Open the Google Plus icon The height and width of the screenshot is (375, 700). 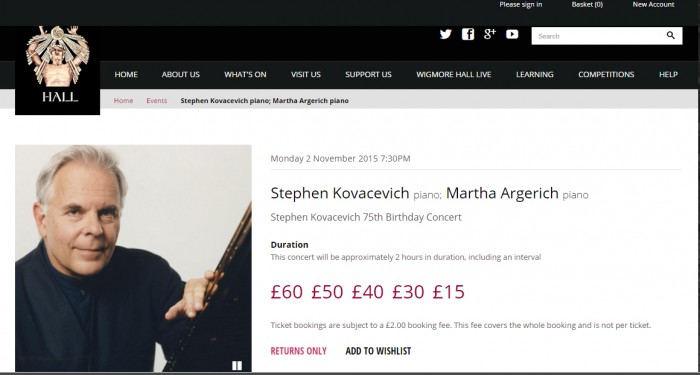click(x=490, y=34)
